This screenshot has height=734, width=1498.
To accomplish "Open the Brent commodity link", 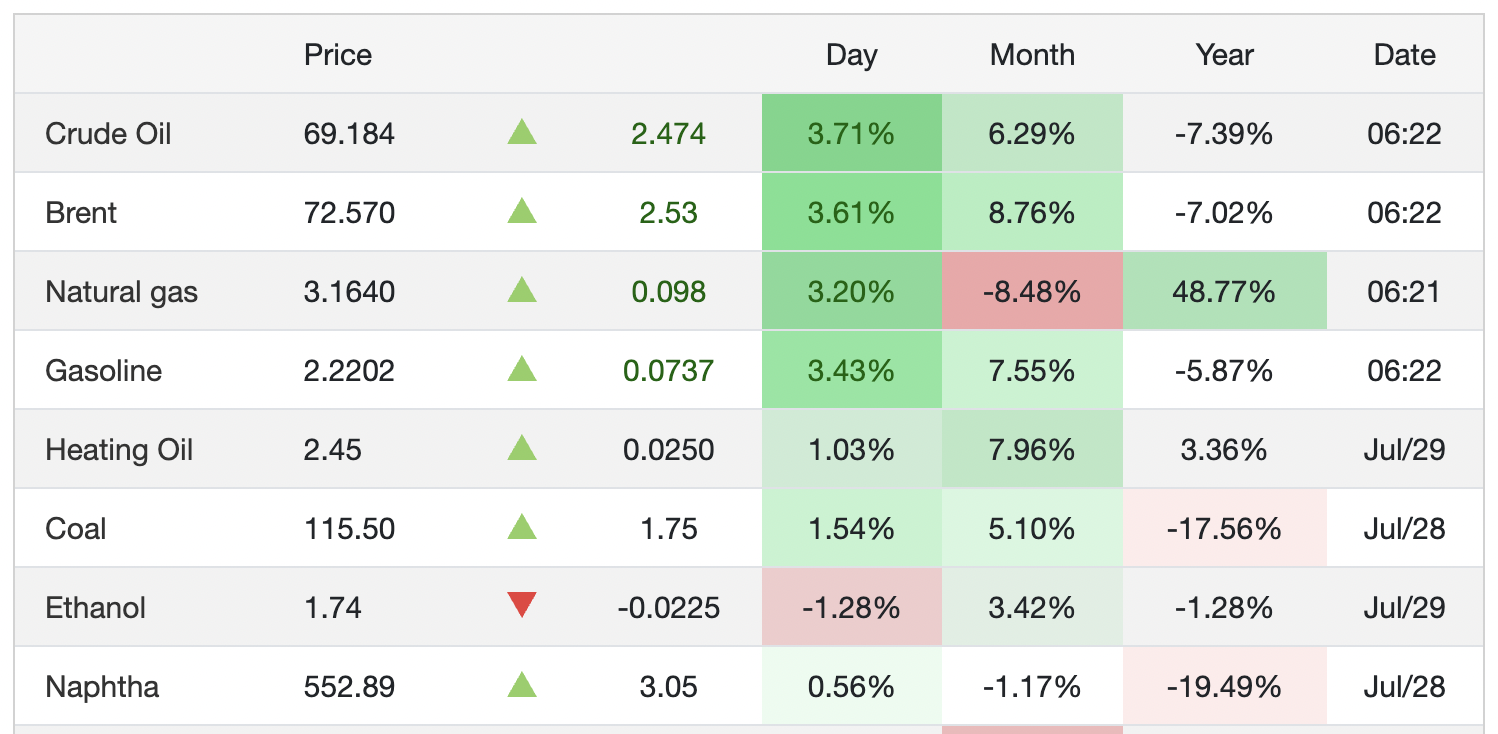I will click(81, 212).
